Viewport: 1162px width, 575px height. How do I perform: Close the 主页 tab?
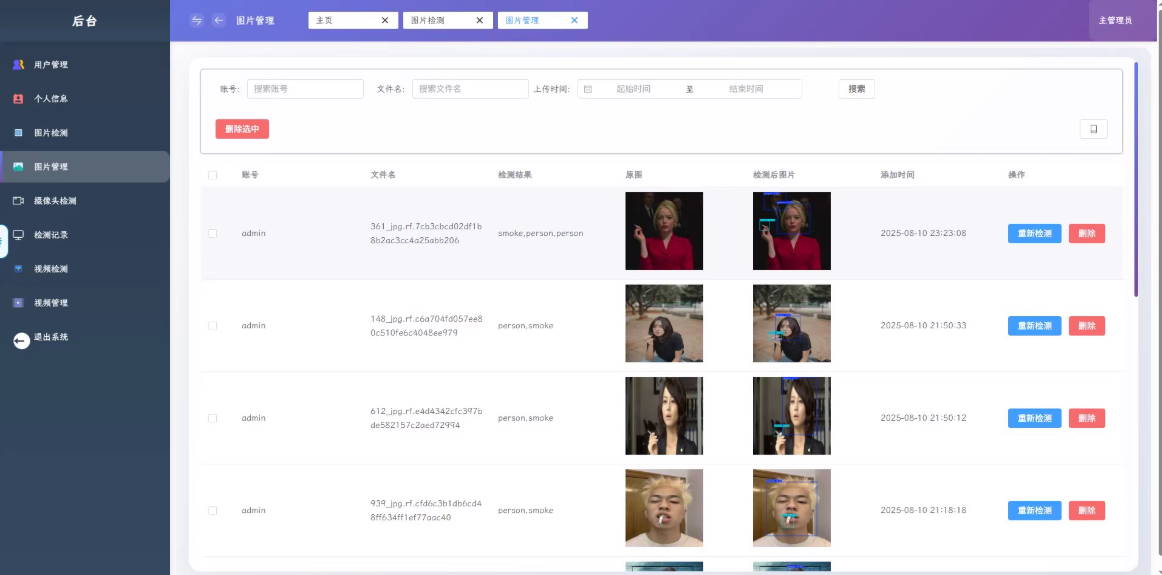[385, 21]
